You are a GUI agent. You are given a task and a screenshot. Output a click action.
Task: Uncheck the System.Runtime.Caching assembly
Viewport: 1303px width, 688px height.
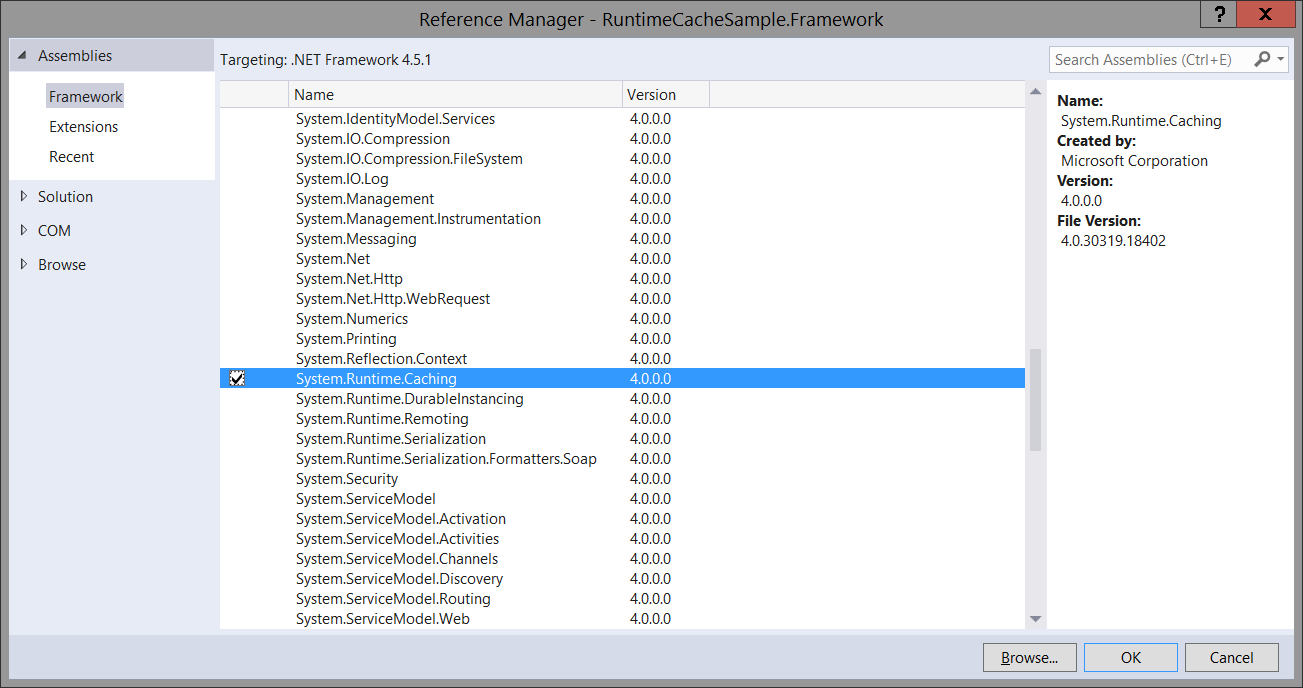coord(237,378)
